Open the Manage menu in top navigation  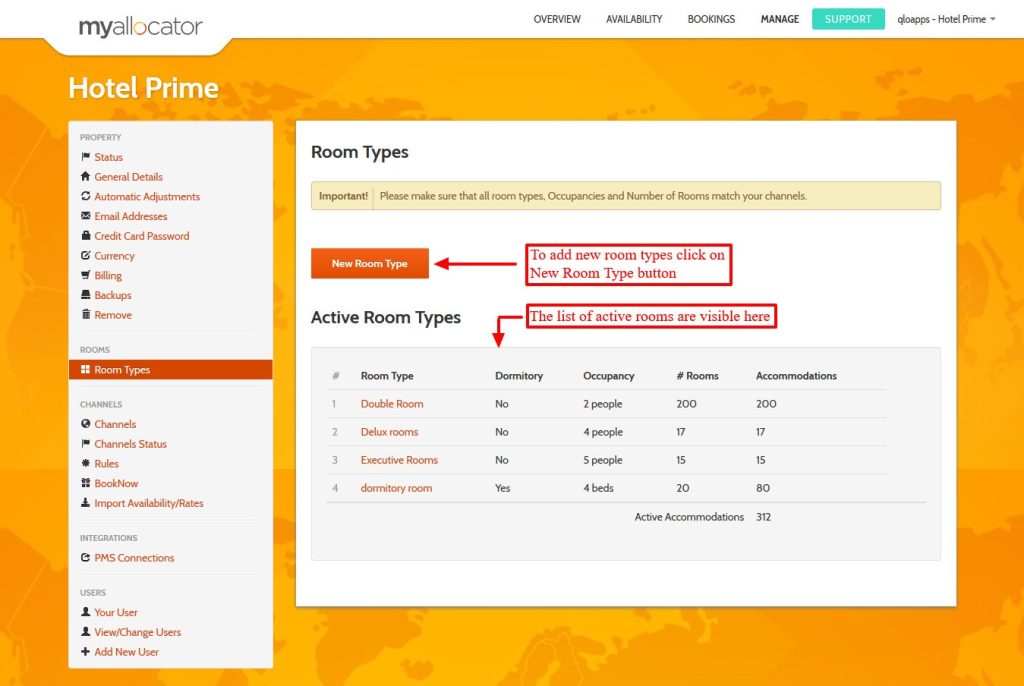click(x=779, y=19)
